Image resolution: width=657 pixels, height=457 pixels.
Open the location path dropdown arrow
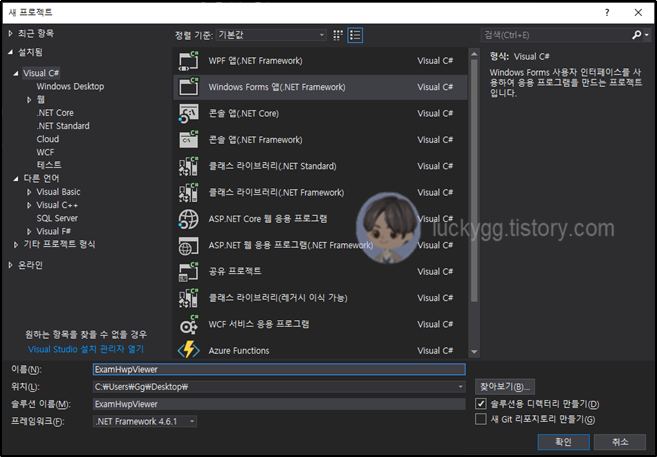[460, 387]
